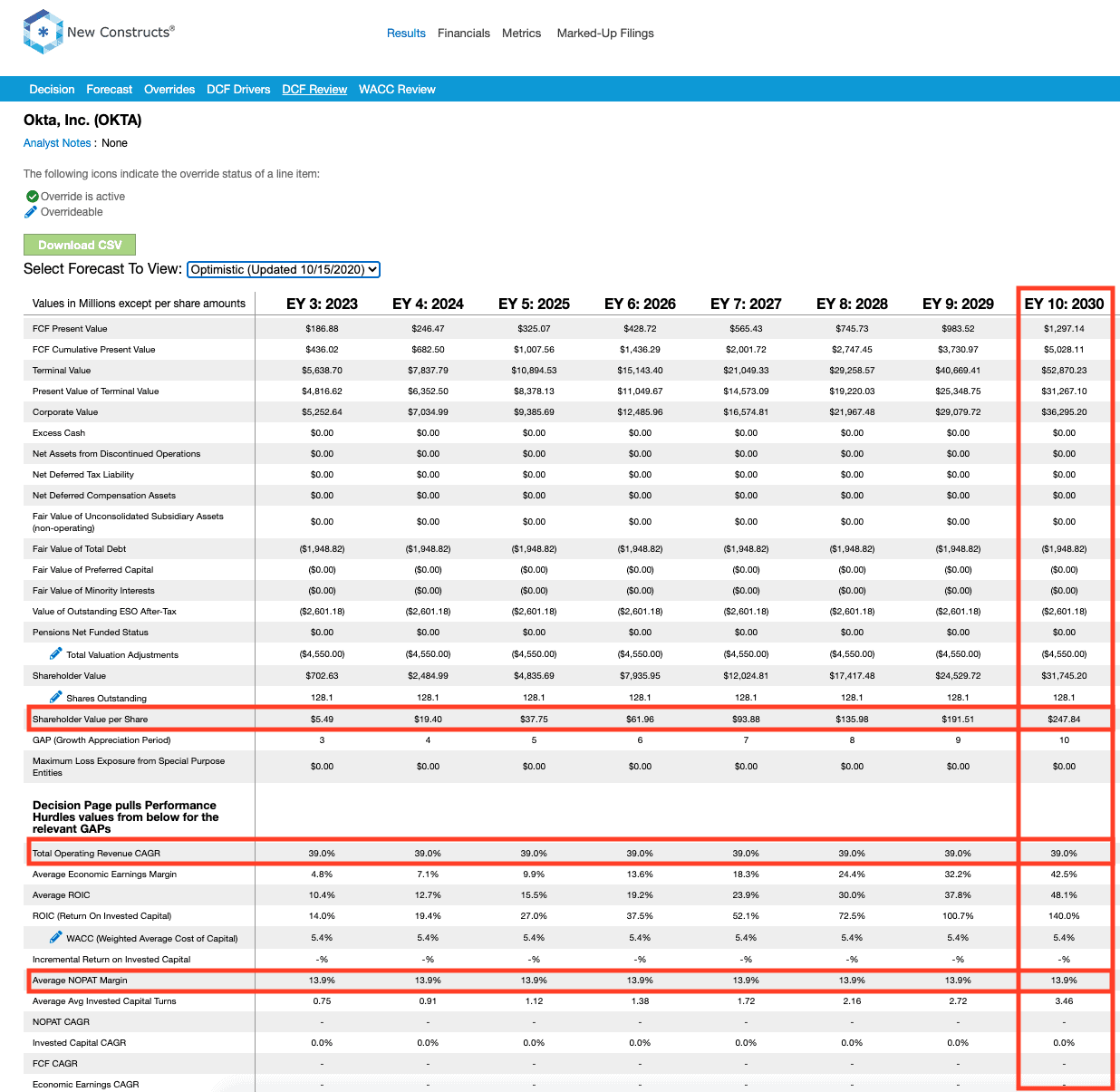Click the Pensions Net Funded Status label
Image resolution: width=1120 pixels, height=1092 pixels.
tap(91, 633)
